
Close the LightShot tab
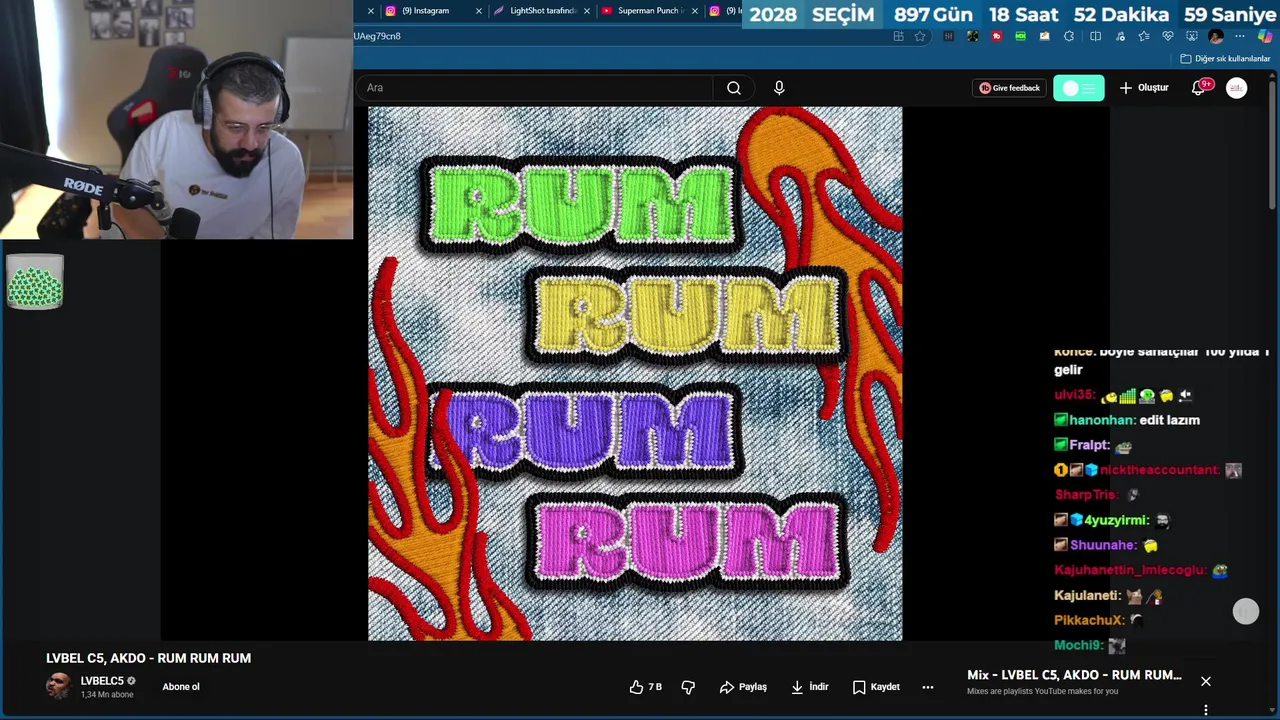point(587,11)
